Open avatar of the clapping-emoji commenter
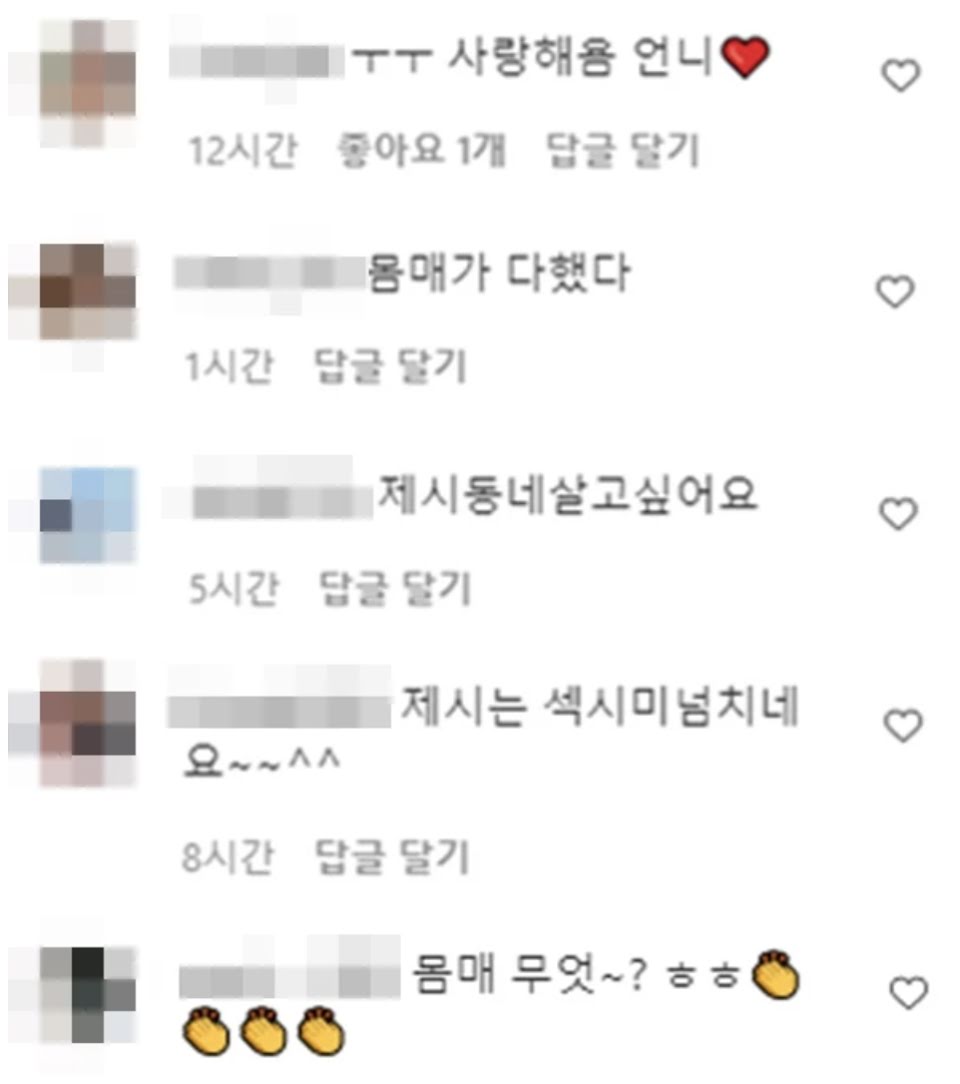The height and width of the screenshot is (1084, 960). (88, 995)
